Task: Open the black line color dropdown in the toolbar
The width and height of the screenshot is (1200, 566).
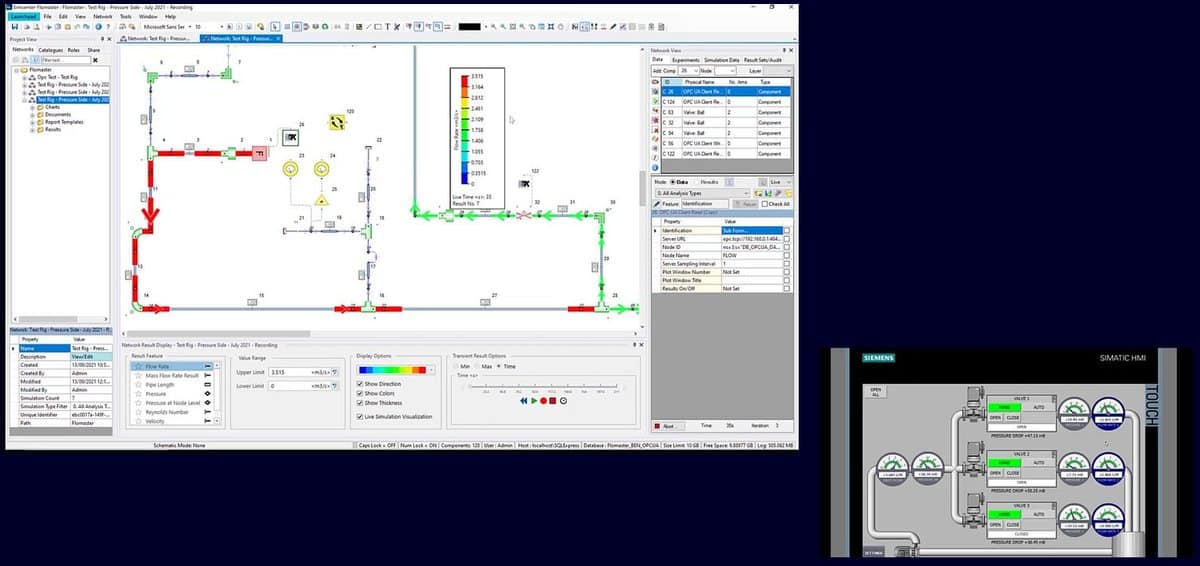Action: [x=485, y=27]
